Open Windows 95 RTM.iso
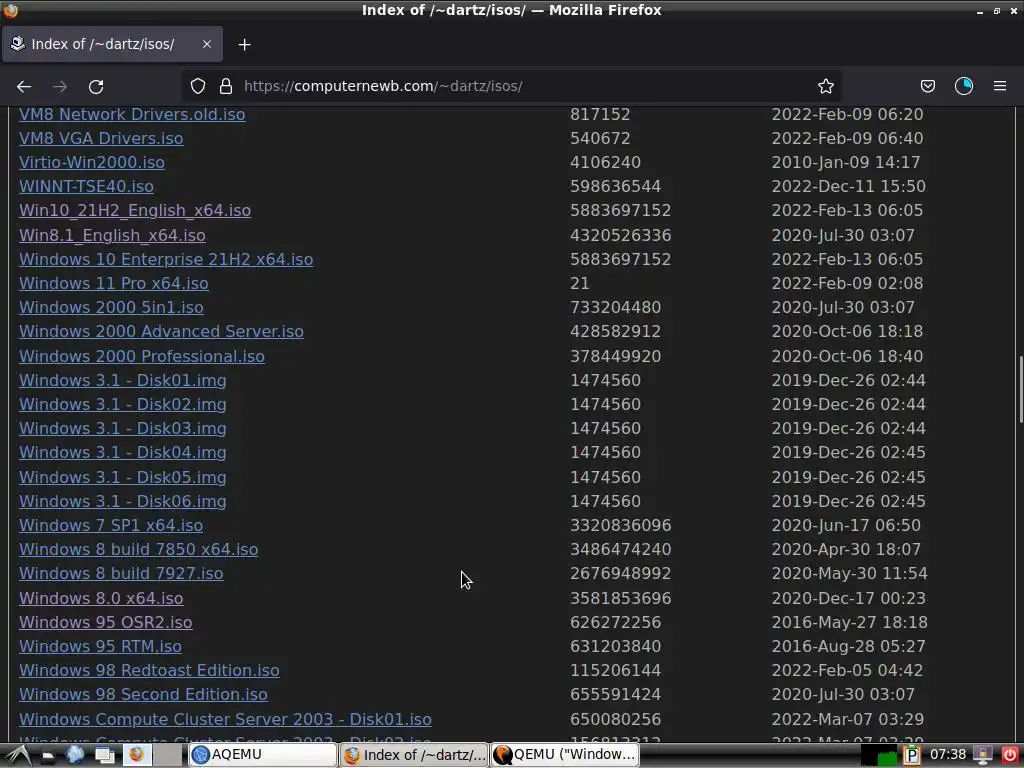1024x768 pixels. click(x=101, y=647)
